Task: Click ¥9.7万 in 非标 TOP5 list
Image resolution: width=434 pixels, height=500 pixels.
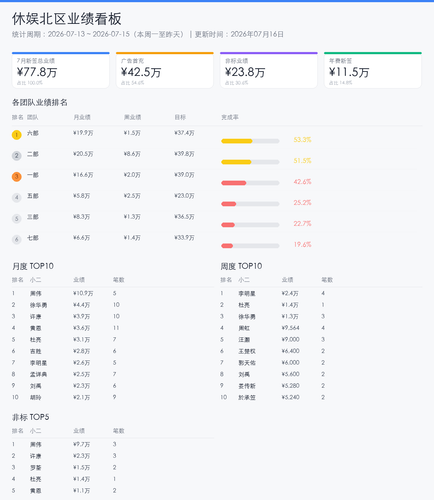Action: click(82, 444)
